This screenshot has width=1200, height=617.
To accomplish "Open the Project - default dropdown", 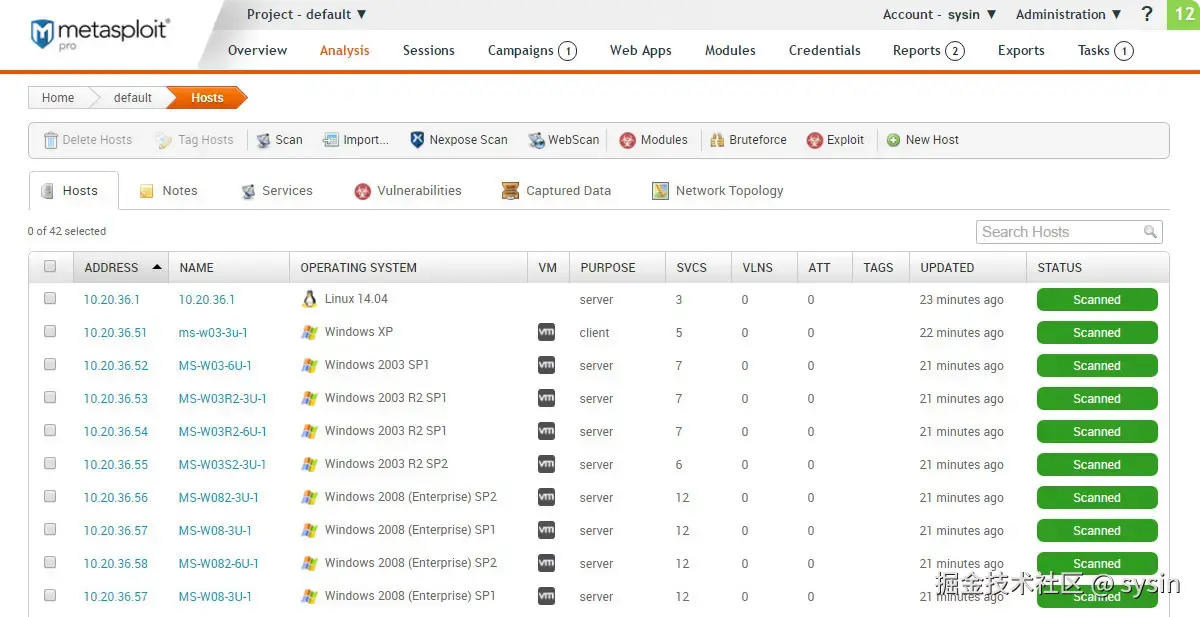I will tap(307, 14).
